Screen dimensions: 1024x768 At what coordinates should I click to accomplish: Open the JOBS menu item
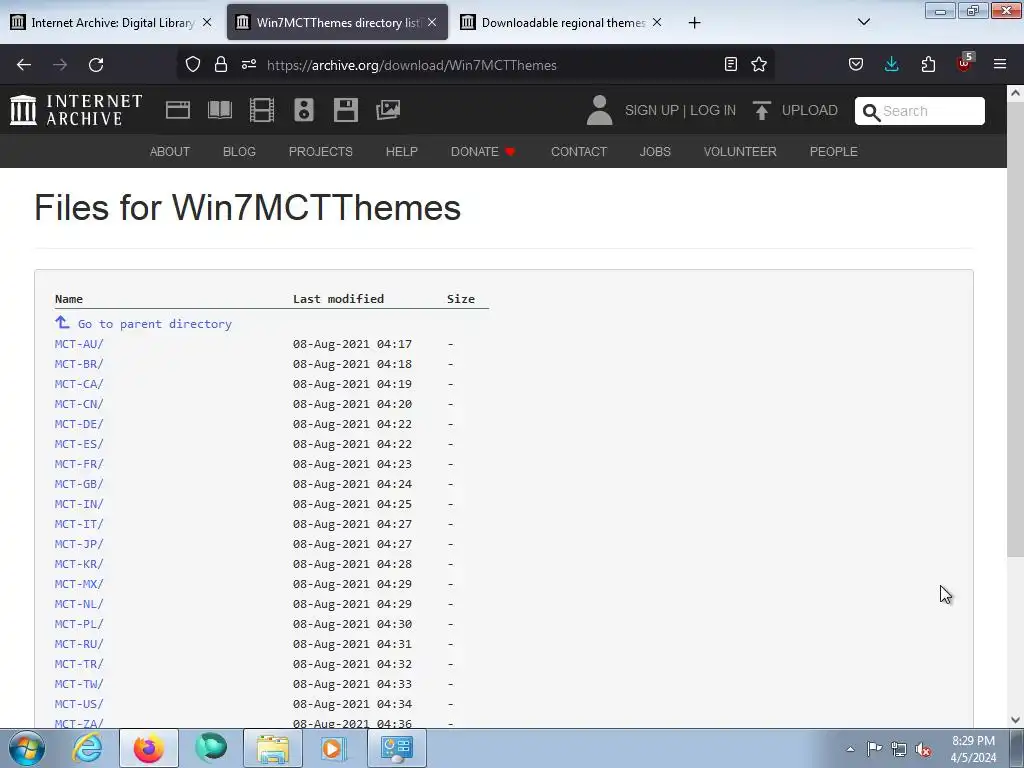click(655, 152)
